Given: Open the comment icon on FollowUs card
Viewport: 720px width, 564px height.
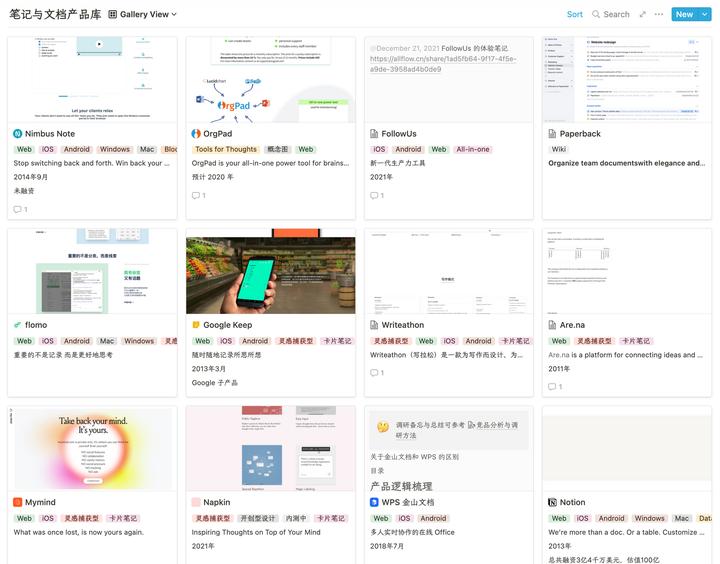Looking at the screenshot, I should [x=374, y=196].
